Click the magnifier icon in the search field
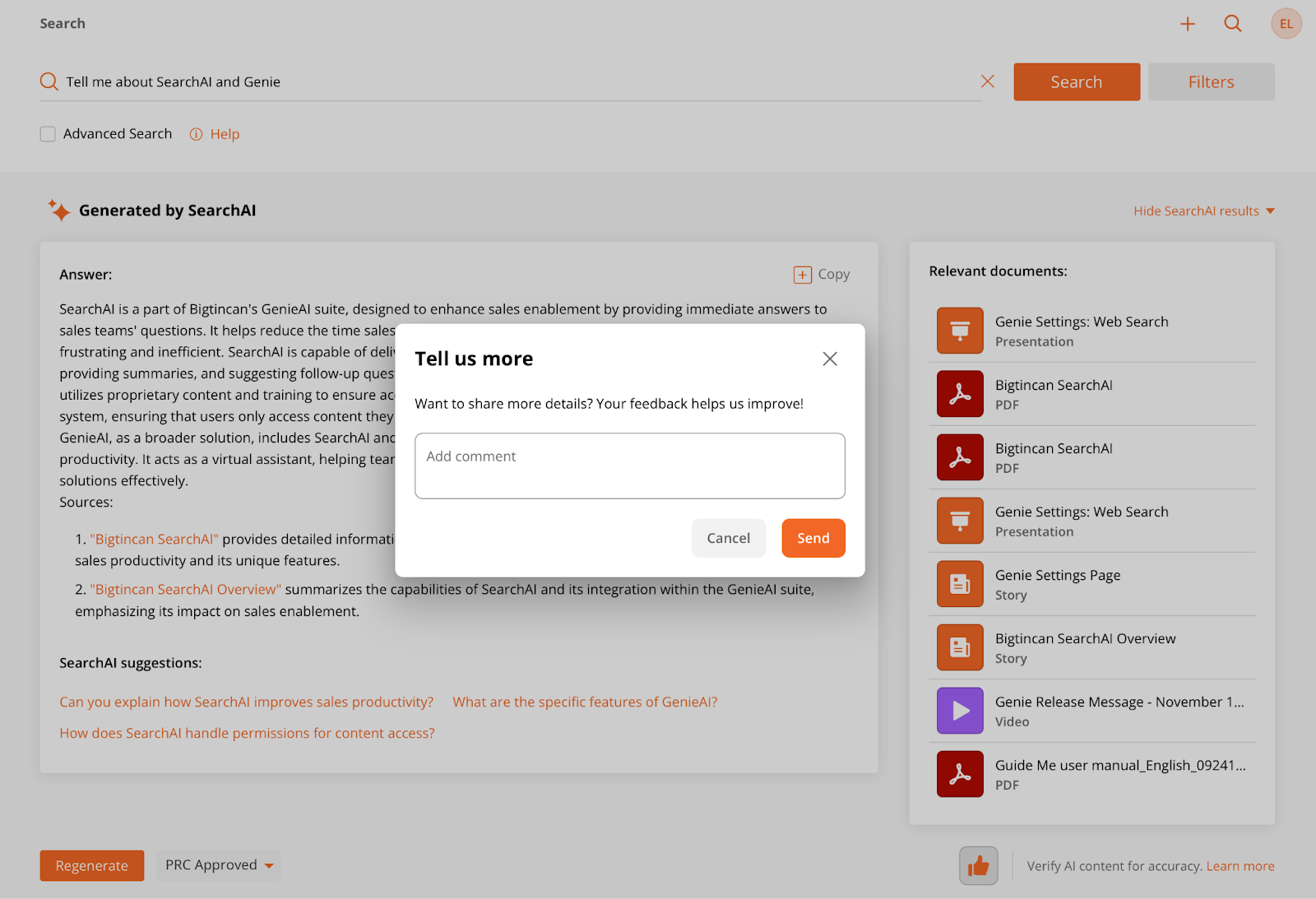 click(x=49, y=81)
